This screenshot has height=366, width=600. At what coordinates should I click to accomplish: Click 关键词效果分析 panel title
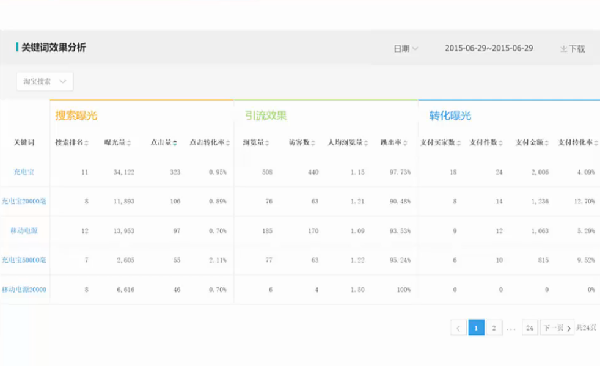pos(54,47)
